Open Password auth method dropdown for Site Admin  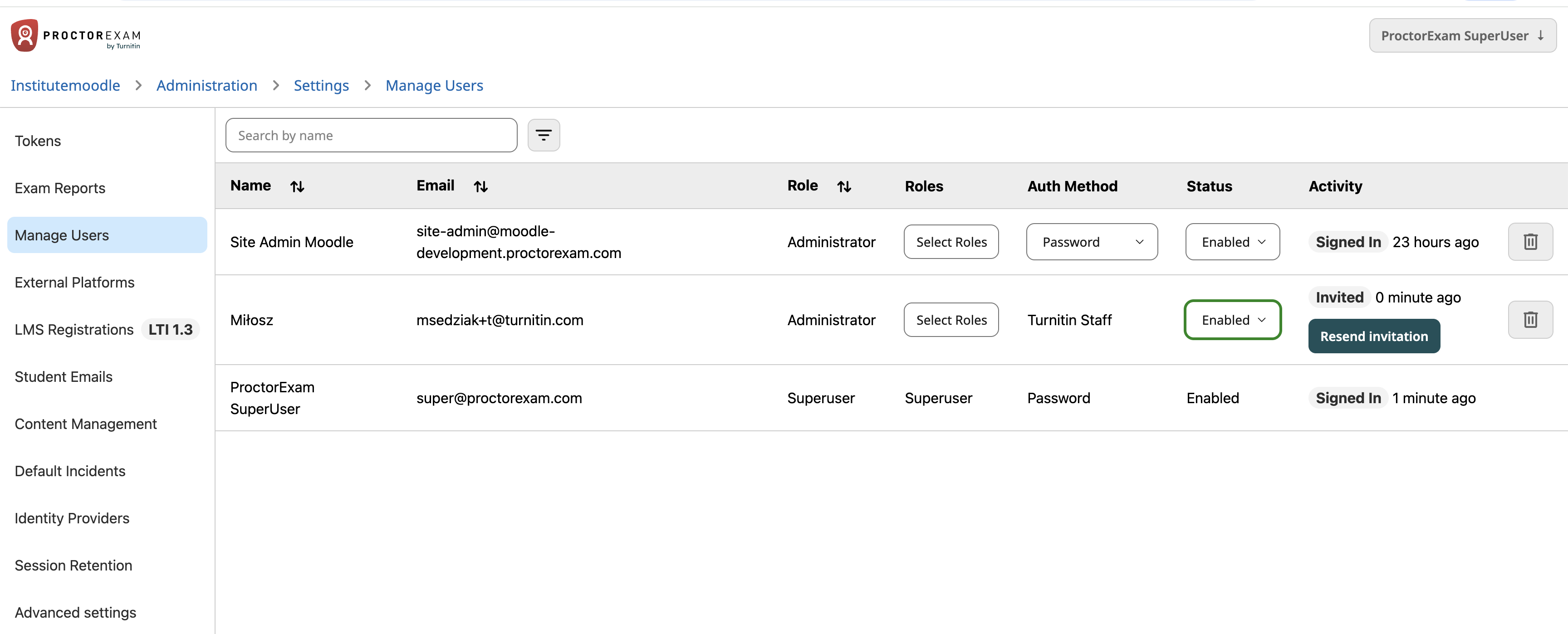[1092, 242]
